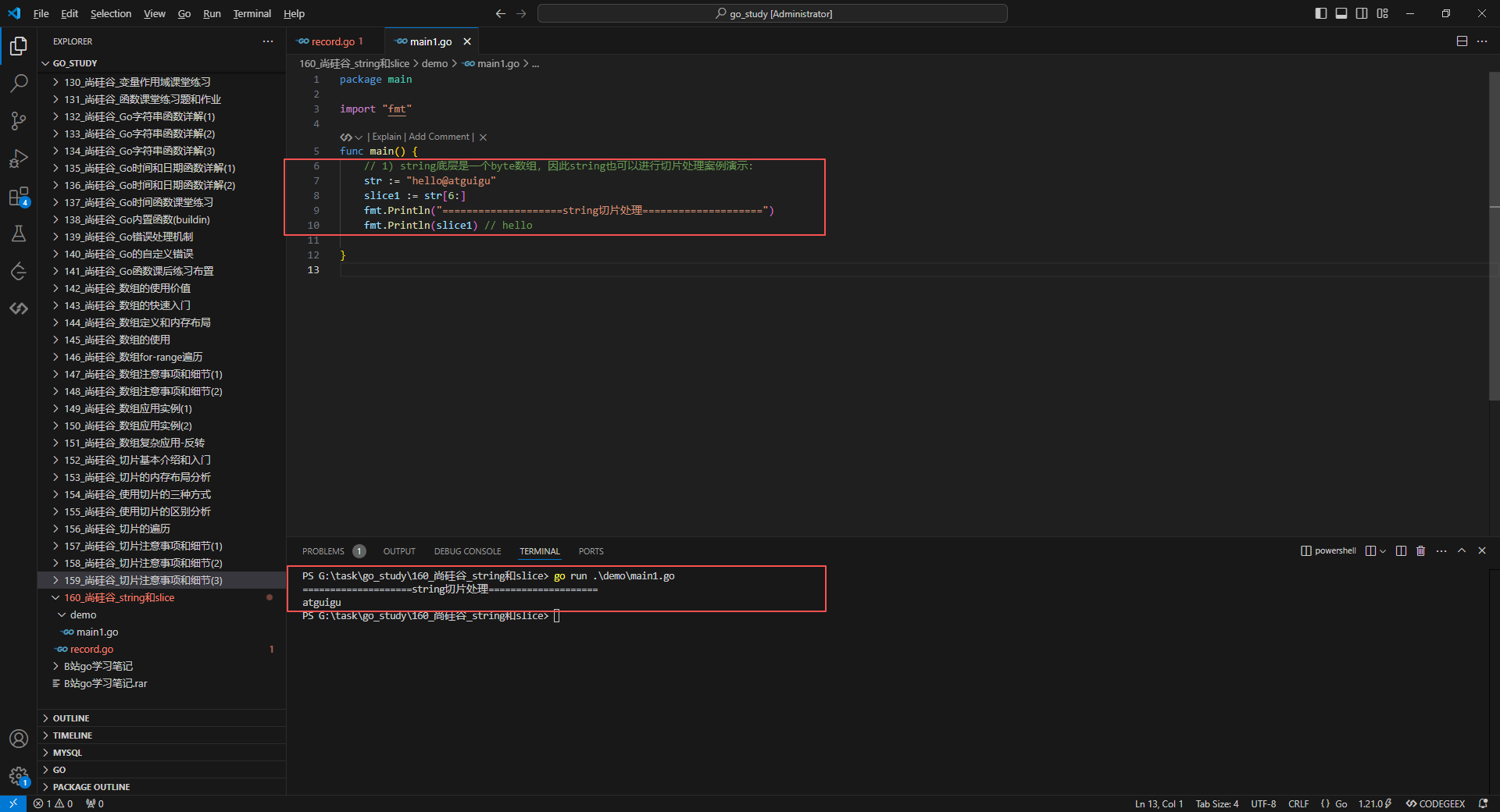This screenshot has width=1500, height=812.
Task: Click the Explain code lens link
Action: click(387, 137)
